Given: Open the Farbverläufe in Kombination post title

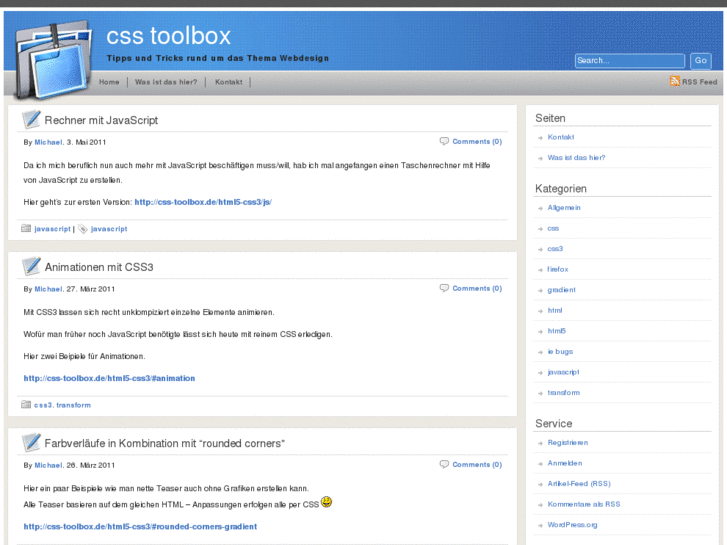Looking at the screenshot, I should [165, 443].
